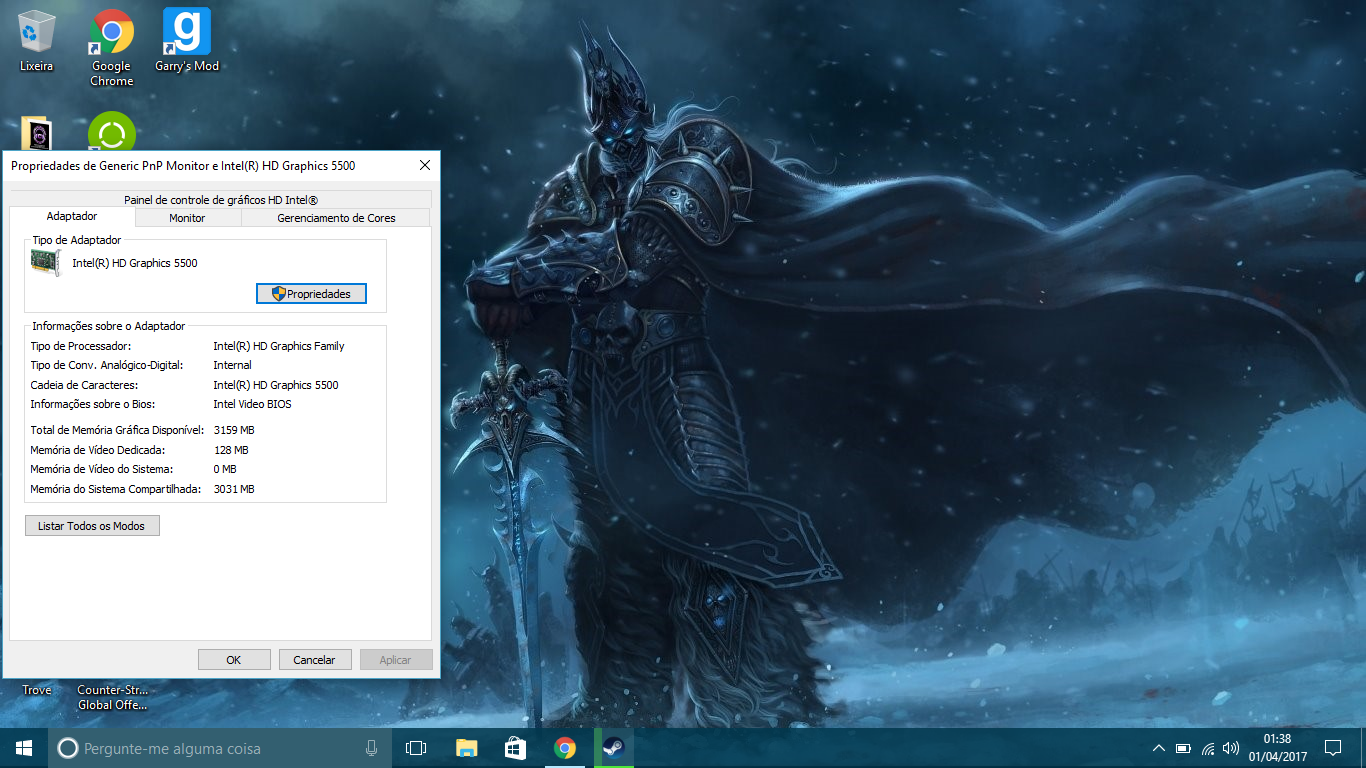
Task: Select the green circular desktop shortcut icon
Action: point(112,132)
